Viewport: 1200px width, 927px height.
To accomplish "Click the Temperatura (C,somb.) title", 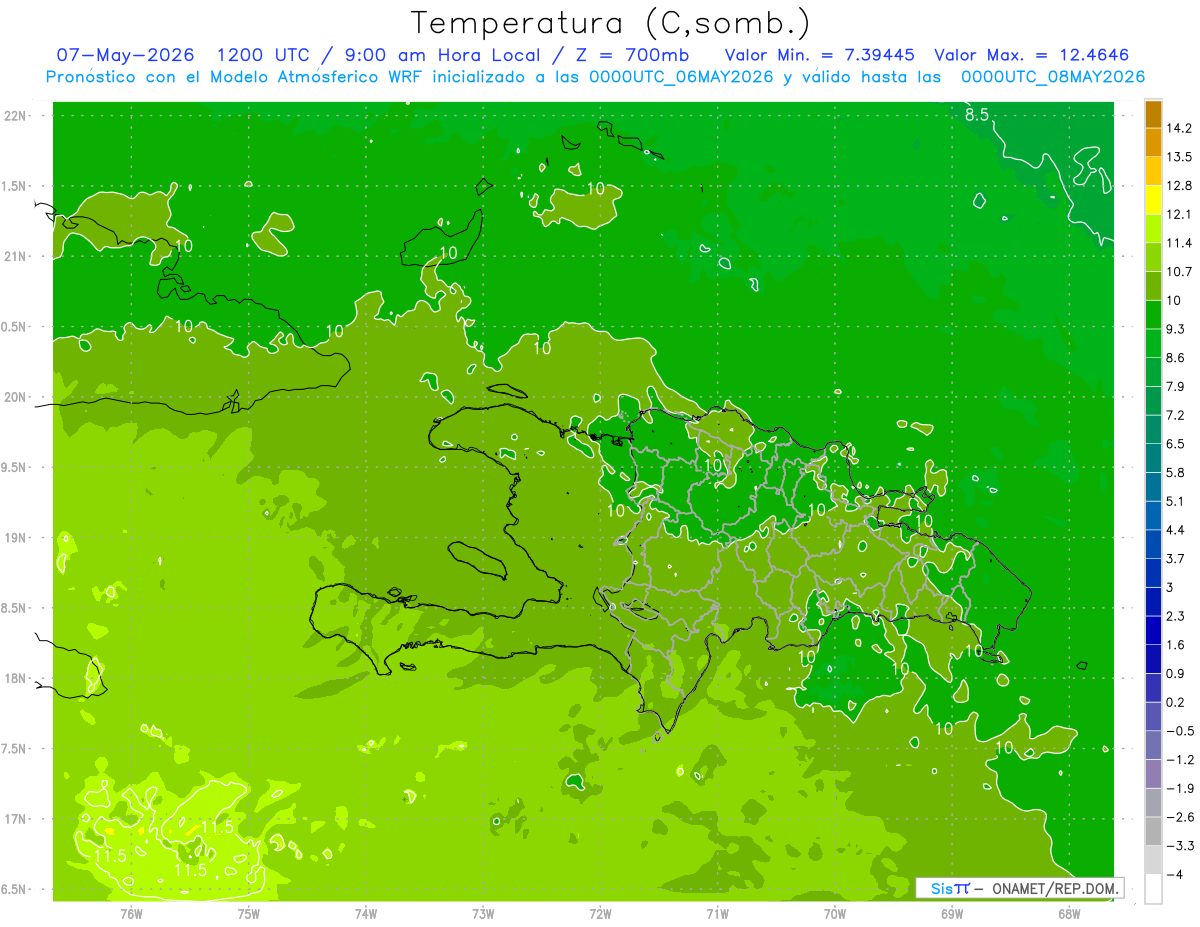I will (x=611, y=22).
